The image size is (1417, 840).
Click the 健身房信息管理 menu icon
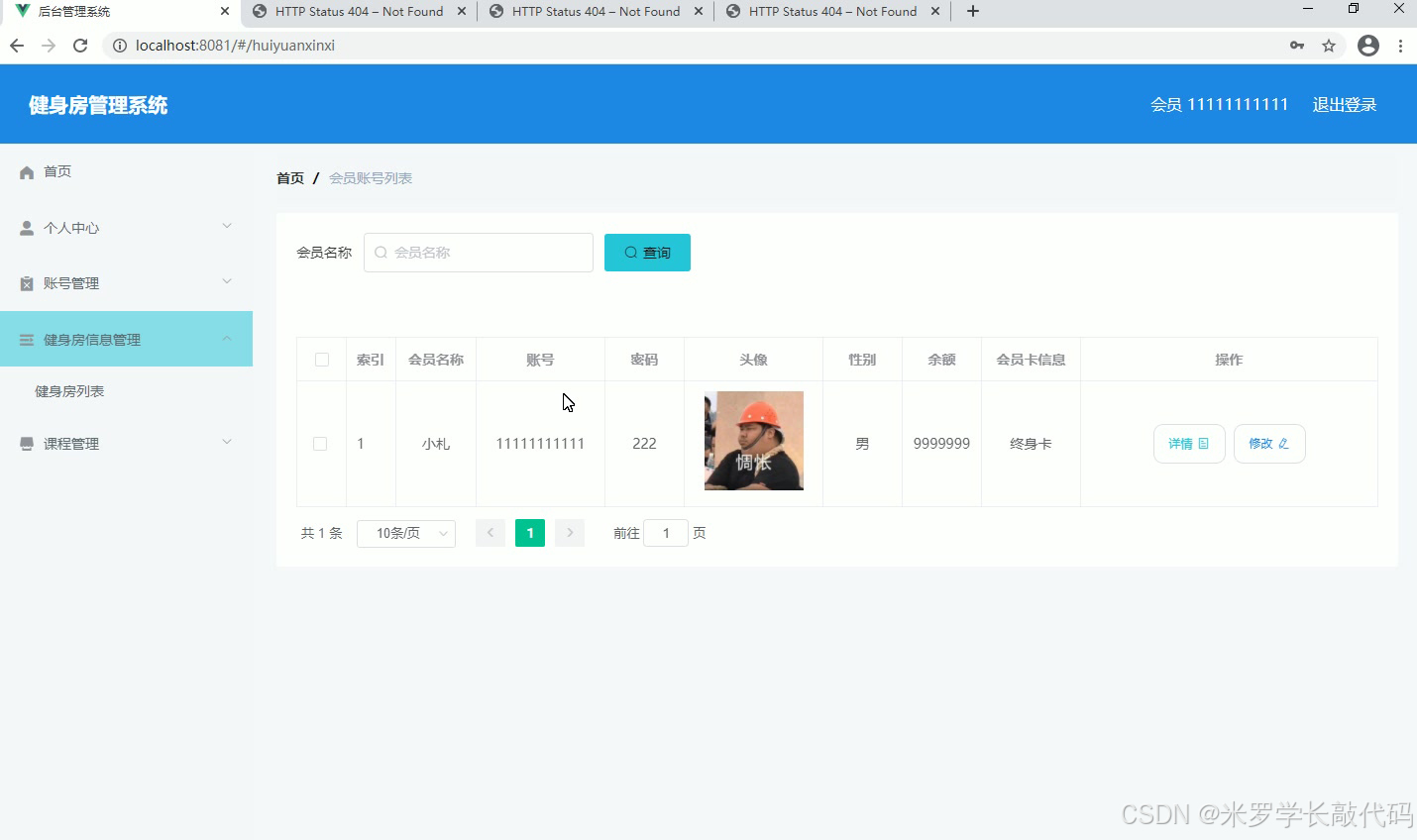coord(26,338)
